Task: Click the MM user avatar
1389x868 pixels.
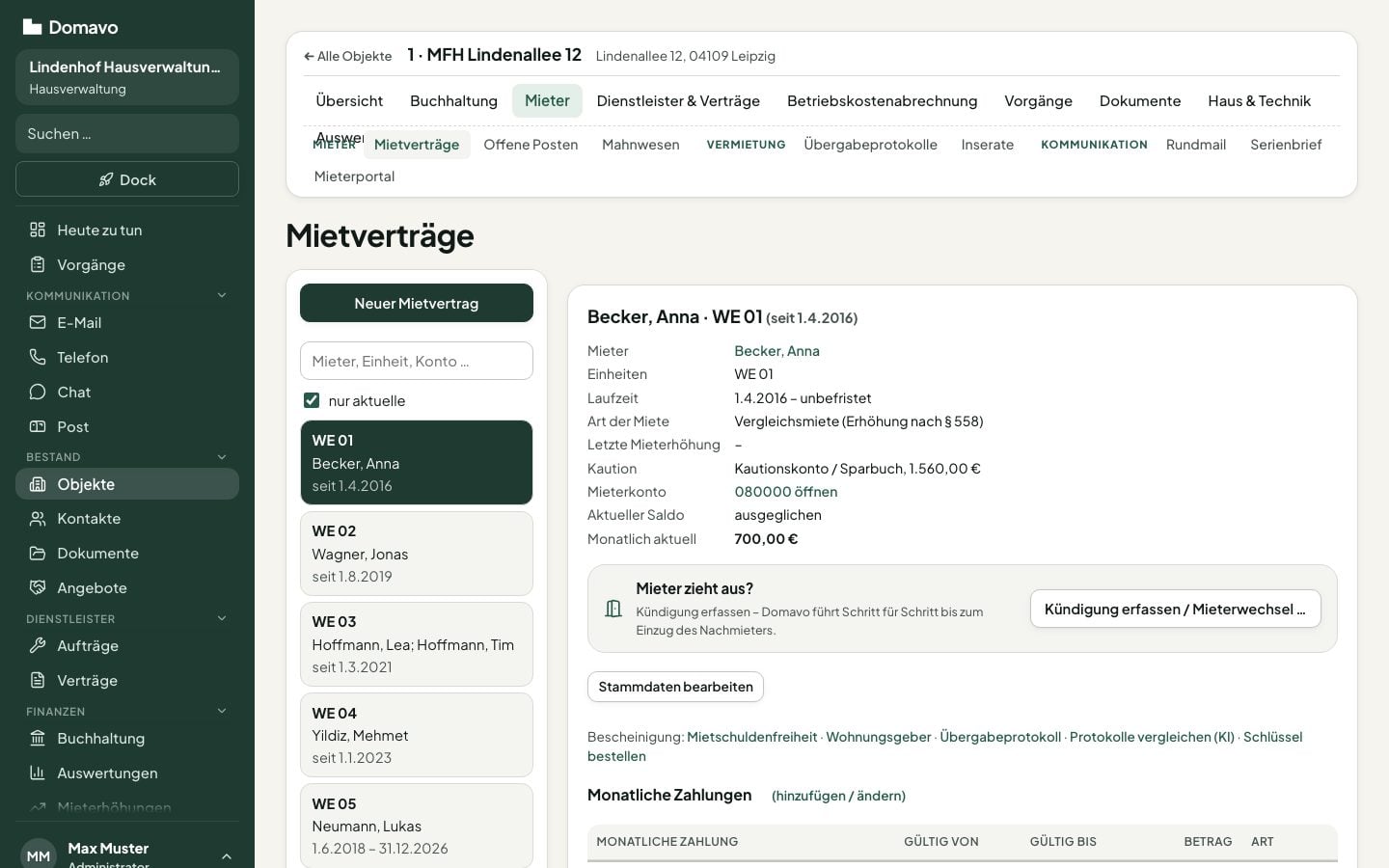Action: point(39,854)
